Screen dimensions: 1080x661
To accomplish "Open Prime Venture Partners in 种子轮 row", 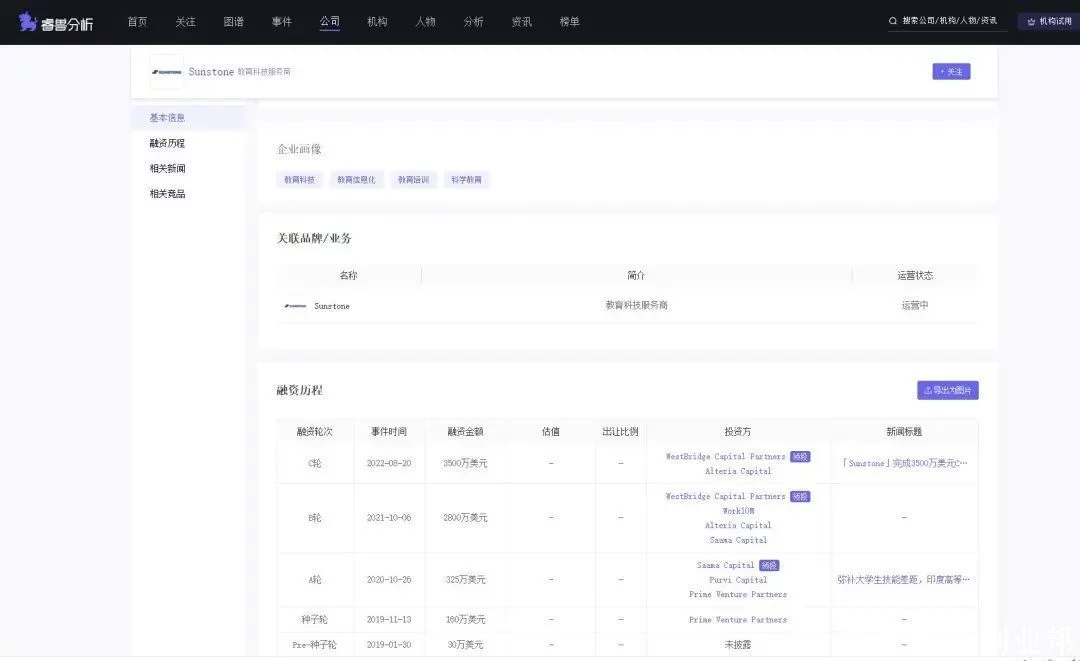I will pyautogui.click(x=738, y=620).
